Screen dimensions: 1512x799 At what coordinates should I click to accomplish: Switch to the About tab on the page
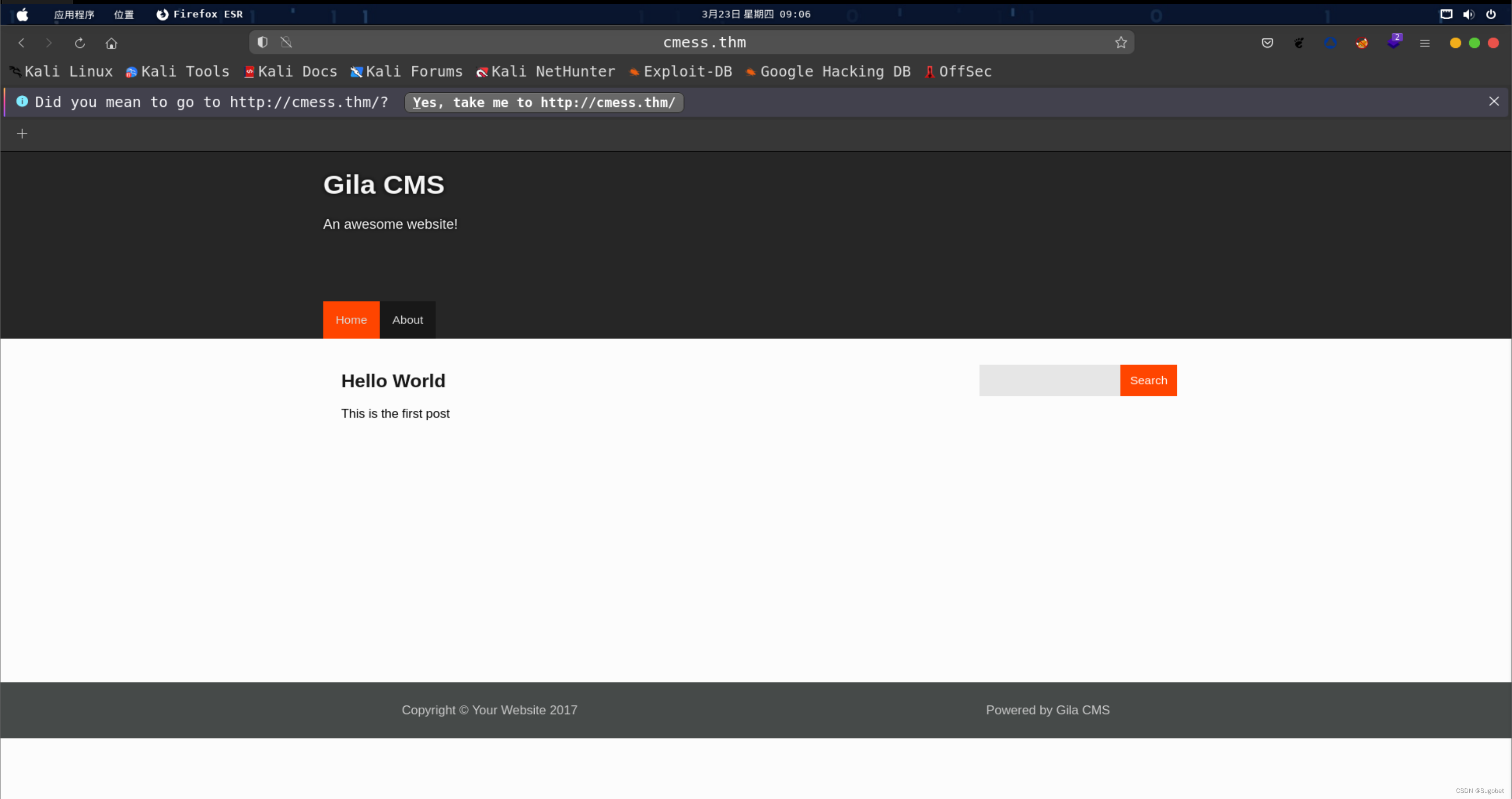point(407,320)
